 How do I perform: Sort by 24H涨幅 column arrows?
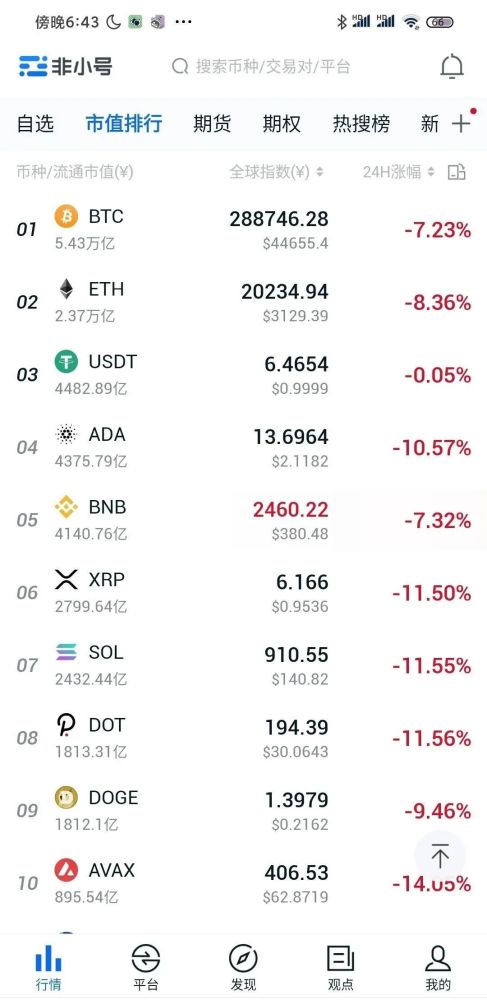click(x=431, y=172)
